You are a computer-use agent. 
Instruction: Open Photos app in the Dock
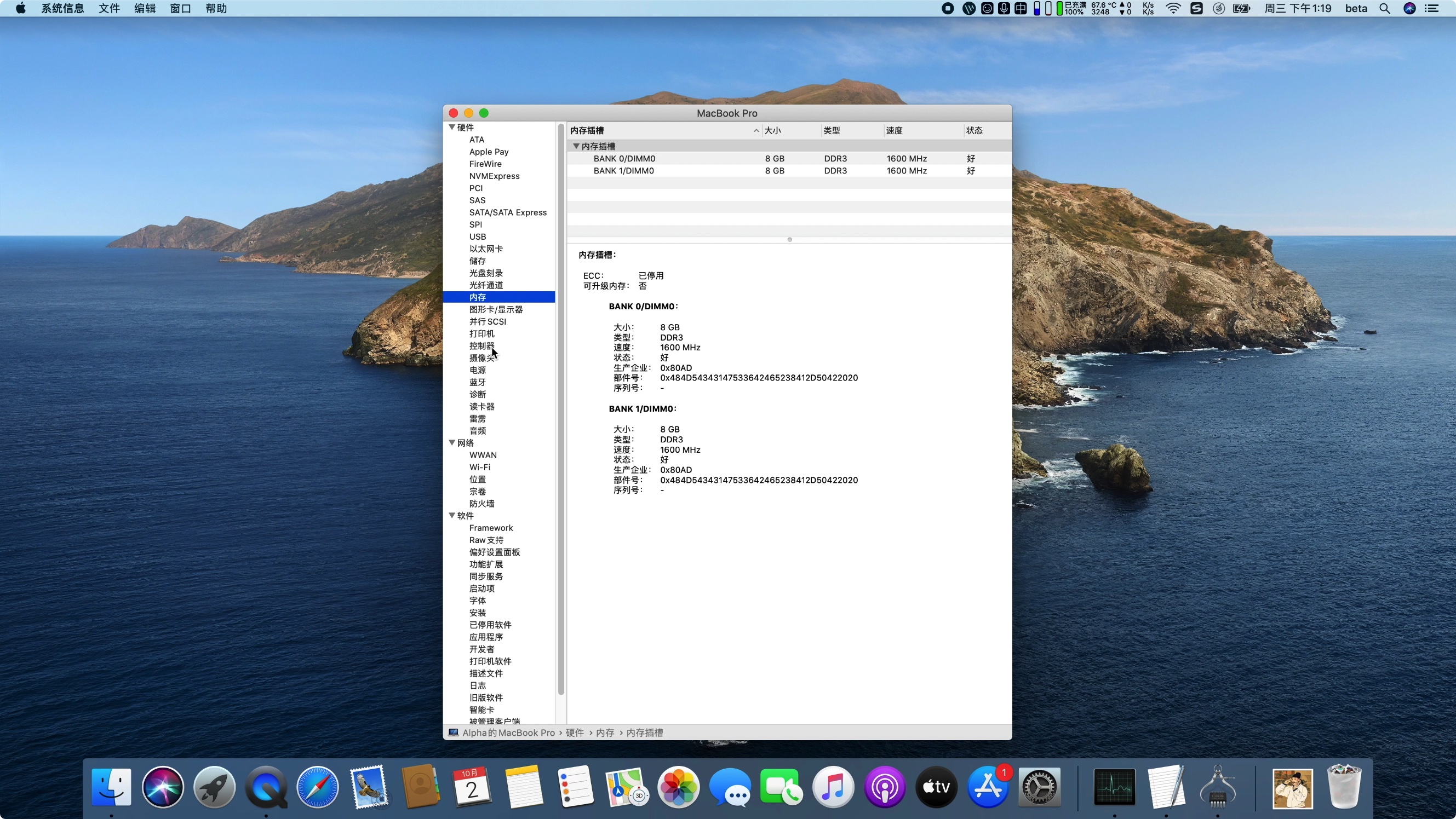[x=678, y=786]
